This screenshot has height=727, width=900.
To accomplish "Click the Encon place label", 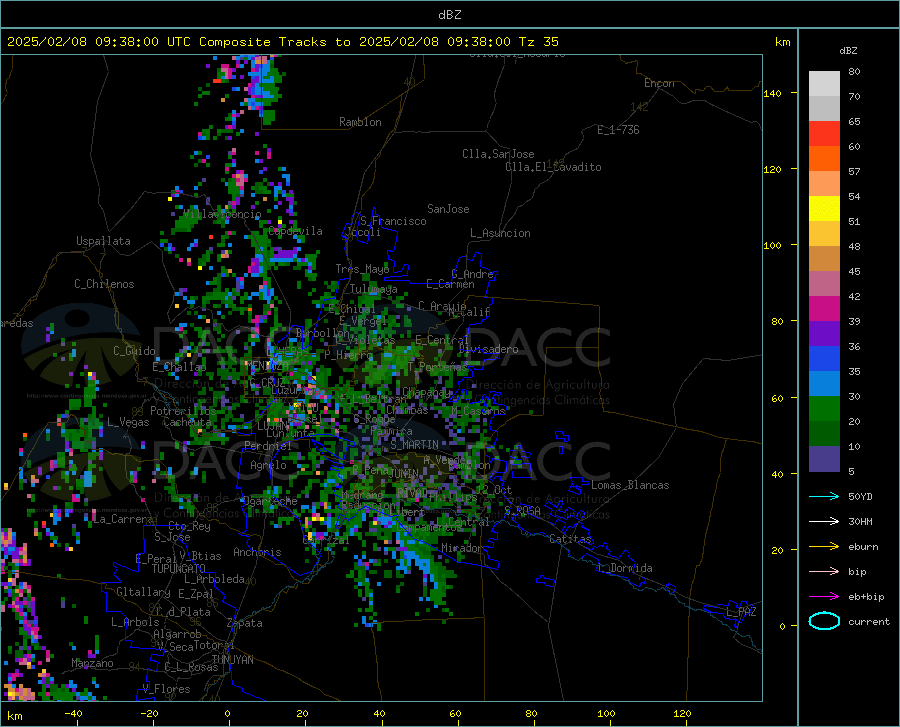I will coord(659,83).
